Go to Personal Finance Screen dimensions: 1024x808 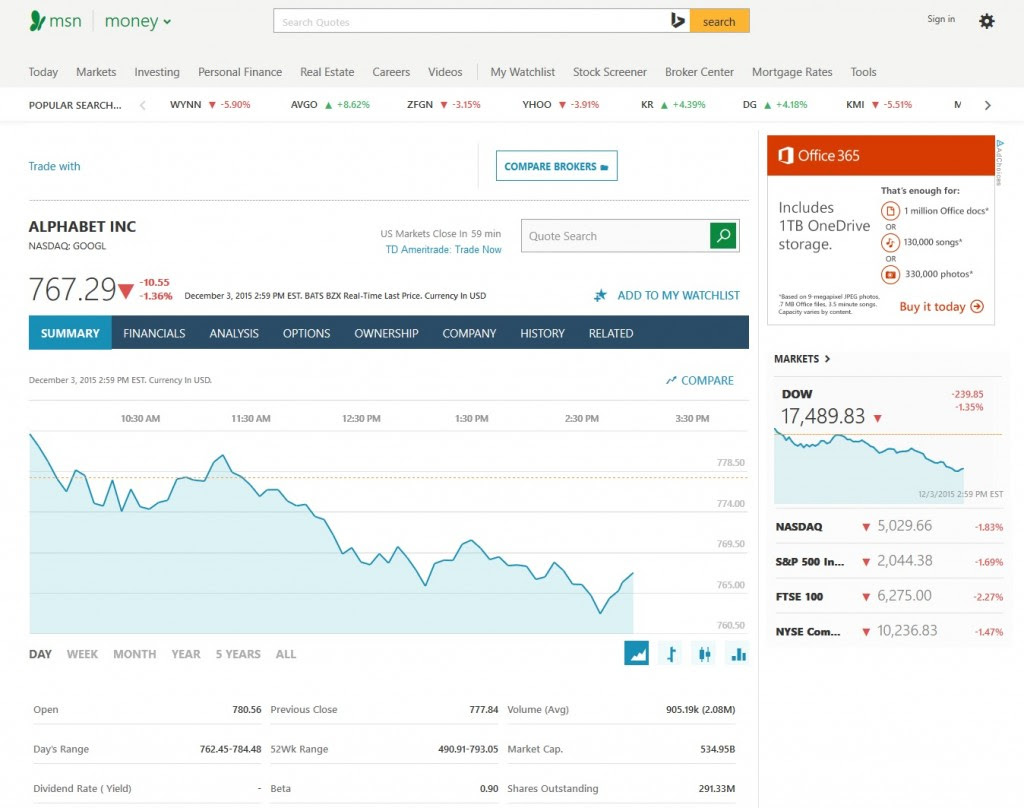[x=240, y=72]
